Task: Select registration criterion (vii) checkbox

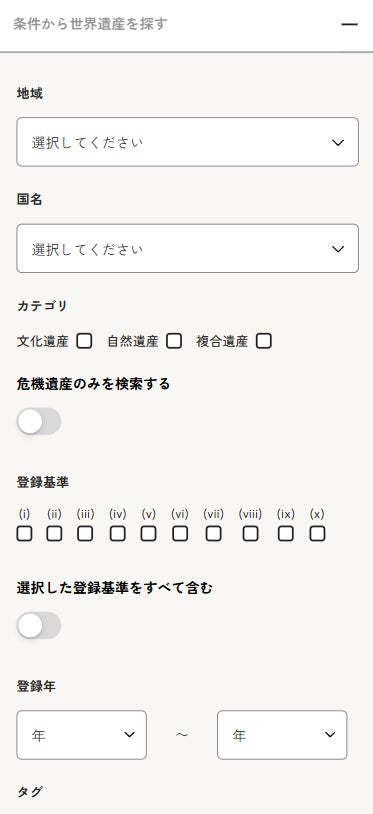Action: click(x=213, y=534)
